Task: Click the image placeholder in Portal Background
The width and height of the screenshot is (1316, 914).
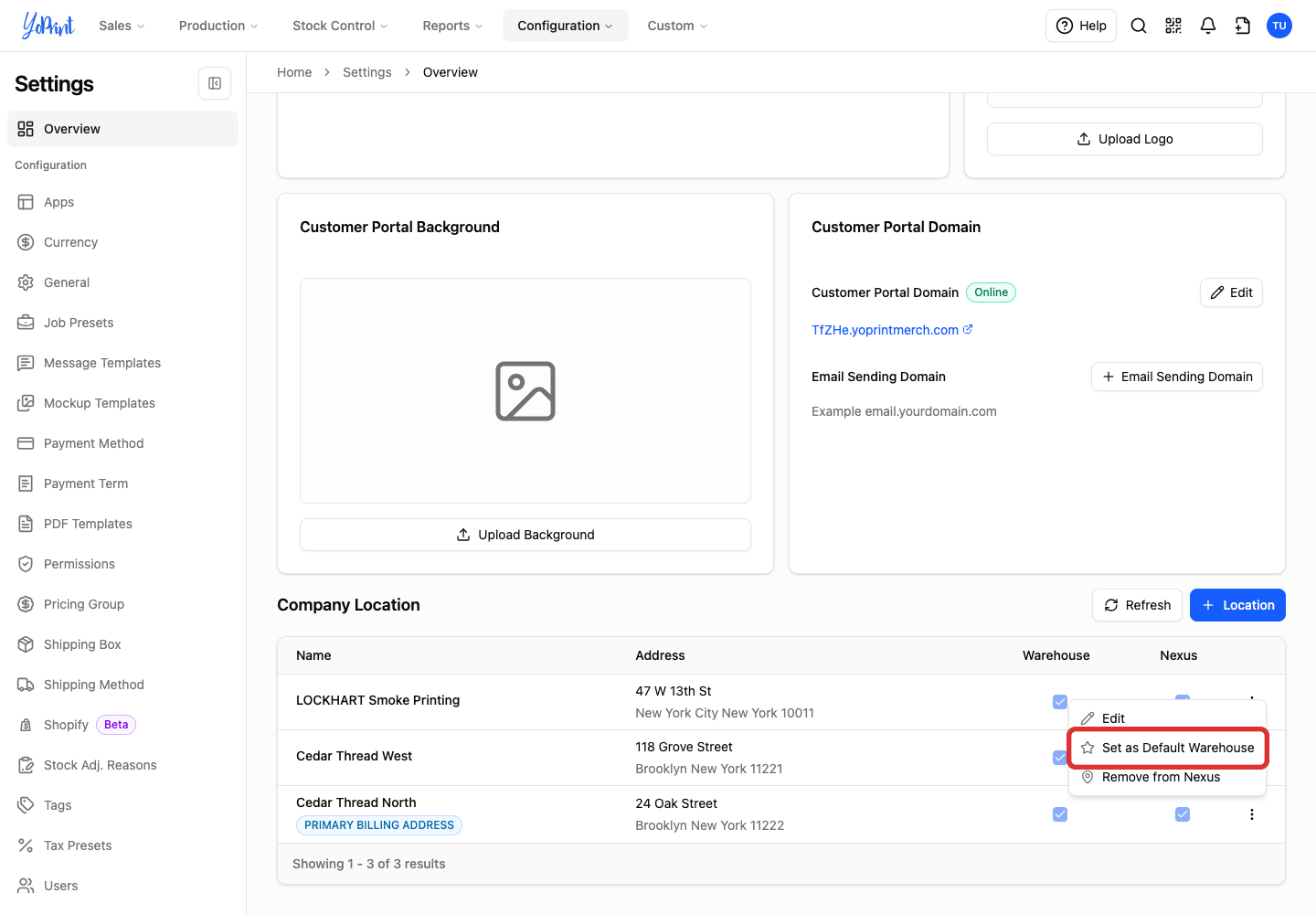Action: click(x=525, y=391)
